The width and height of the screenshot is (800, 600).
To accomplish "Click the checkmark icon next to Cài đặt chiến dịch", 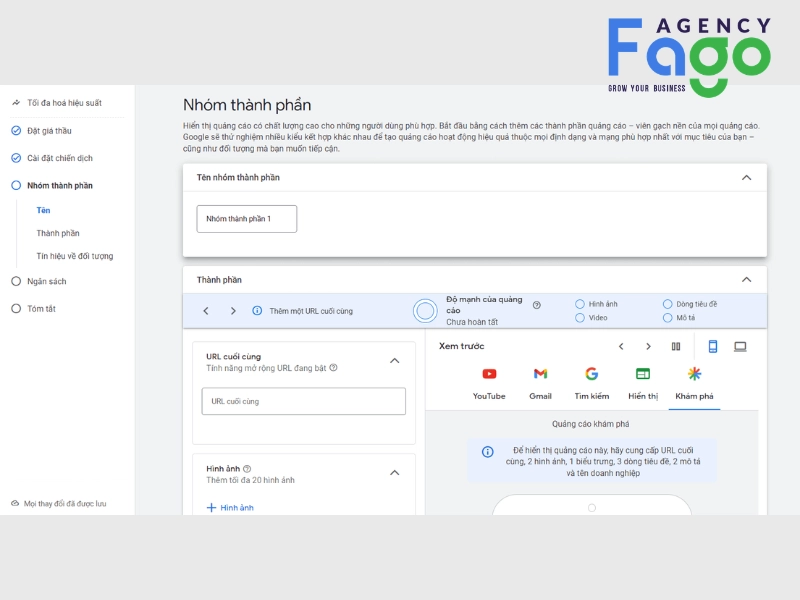I will coord(16,158).
